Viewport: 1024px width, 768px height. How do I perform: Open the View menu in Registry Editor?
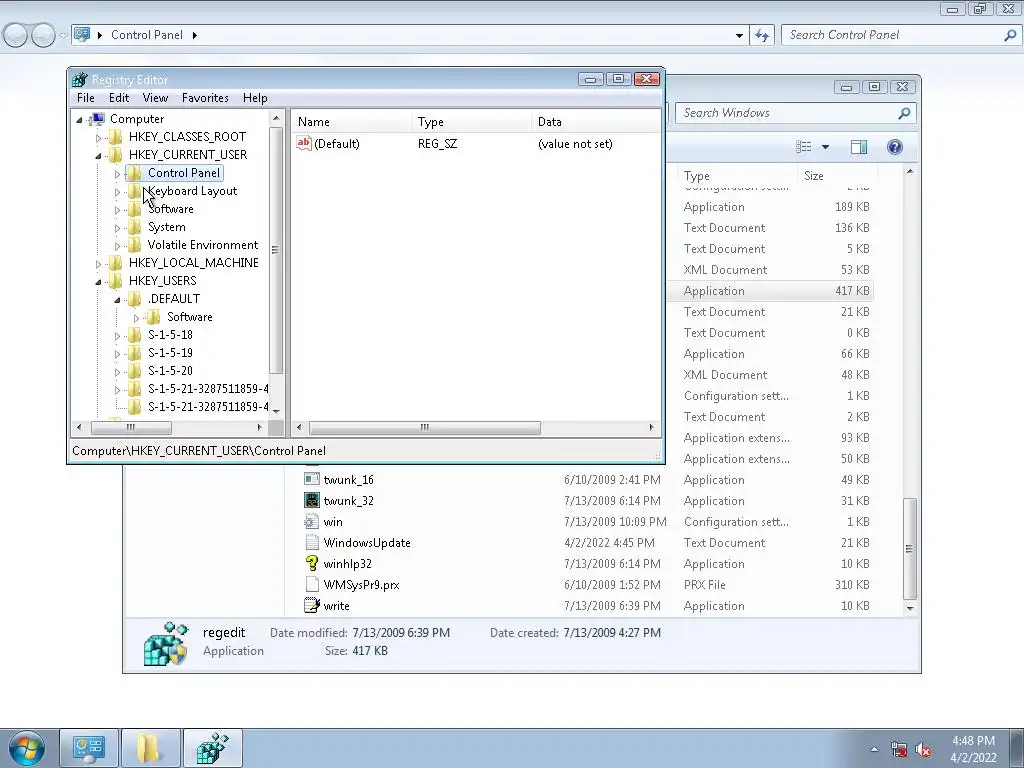pyautogui.click(x=155, y=98)
